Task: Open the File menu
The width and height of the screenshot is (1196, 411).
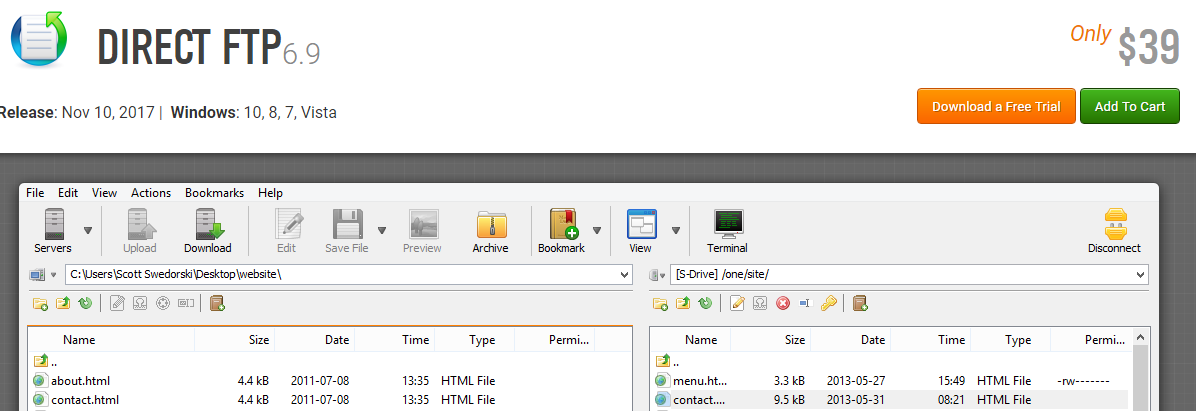Action: point(35,193)
